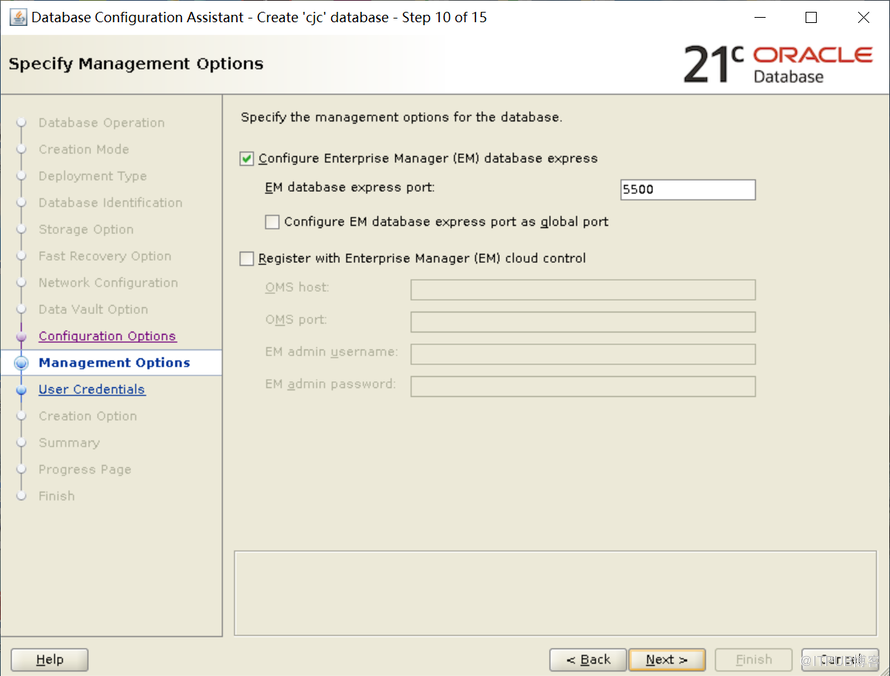Go to Configuration Options step
The width and height of the screenshot is (890, 676).
(107, 336)
